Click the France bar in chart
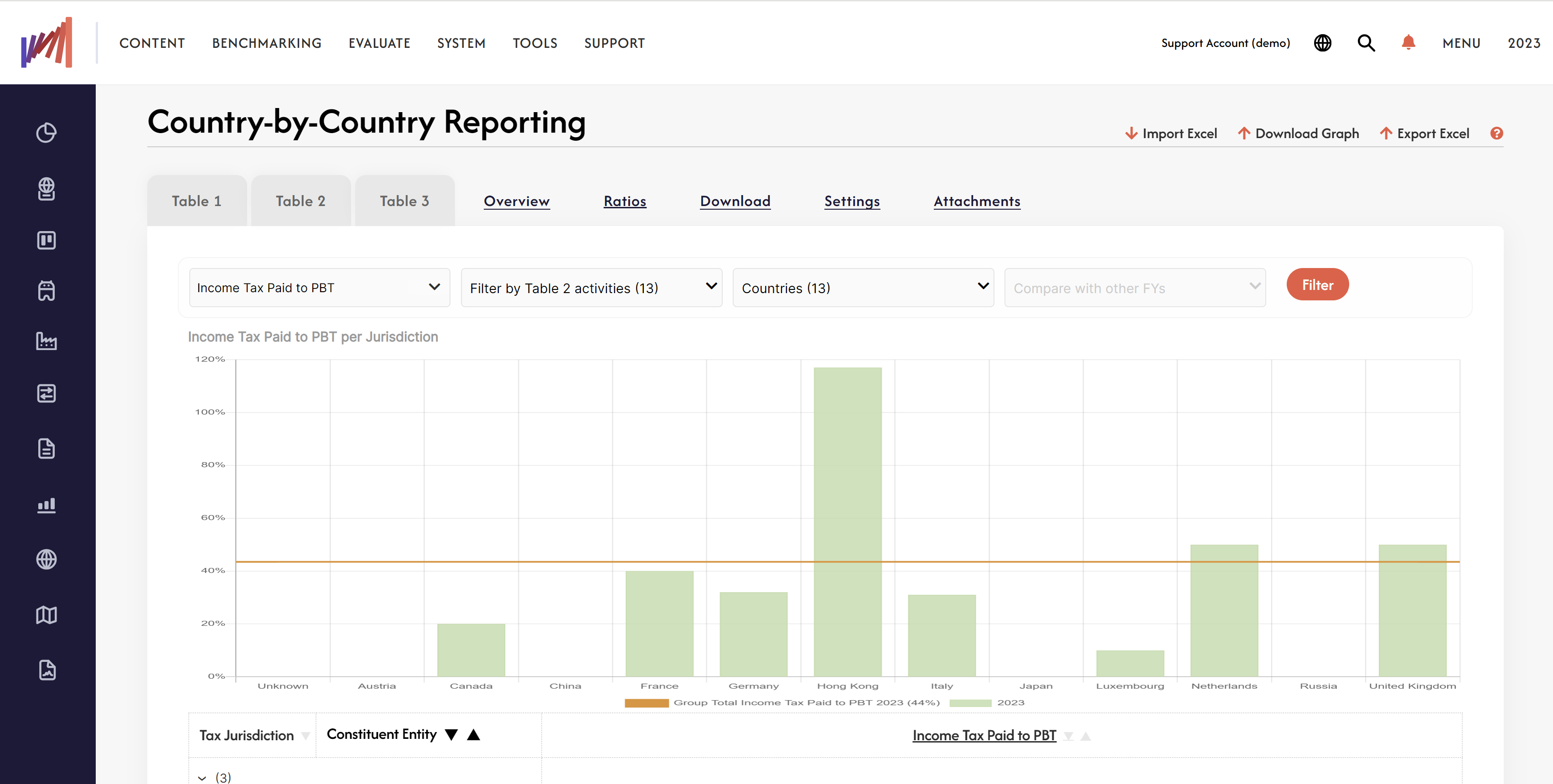The height and width of the screenshot is (784, 1553). [659, 623]
